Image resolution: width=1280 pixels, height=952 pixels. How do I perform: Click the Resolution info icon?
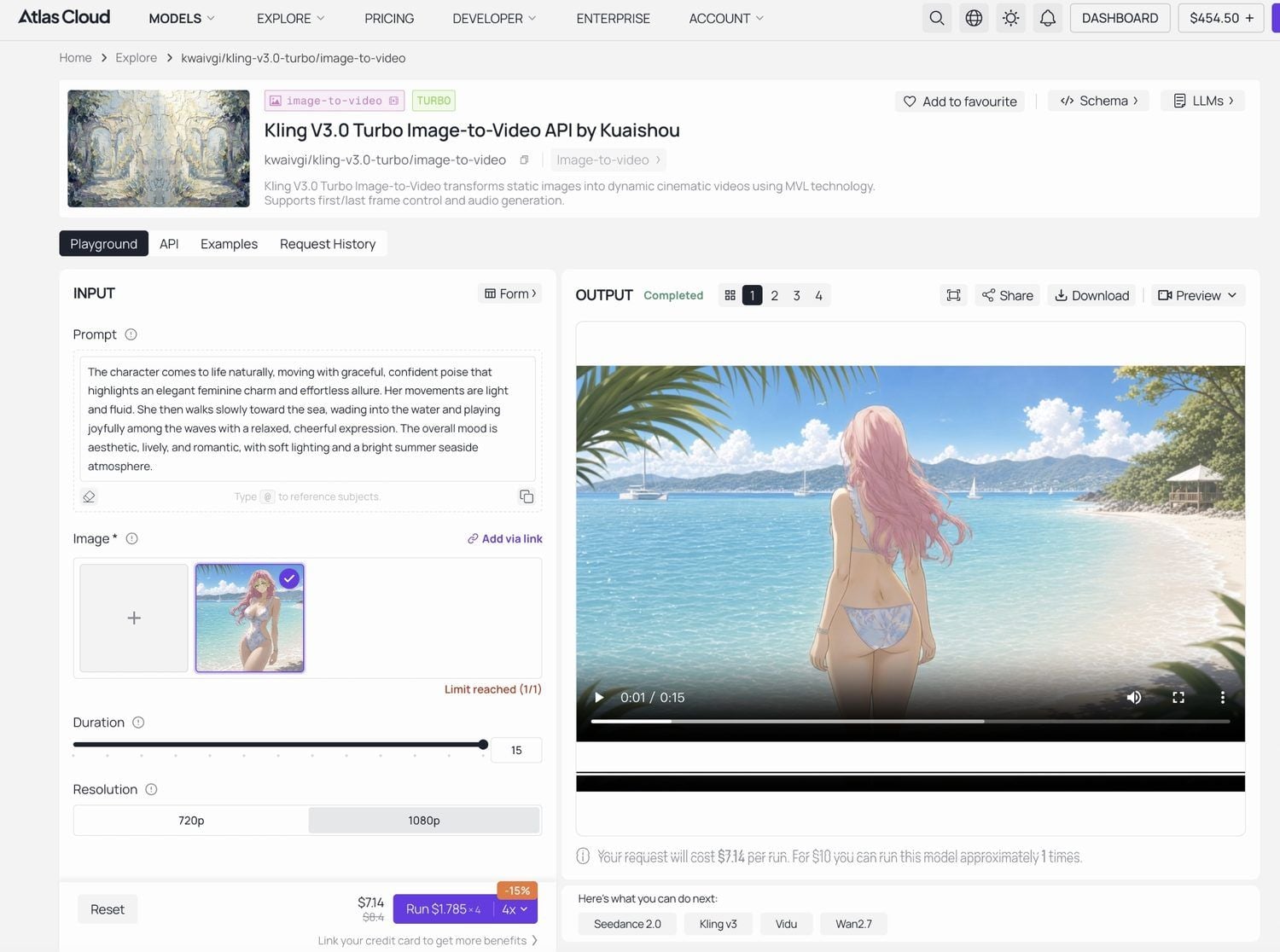click(151, 789)
